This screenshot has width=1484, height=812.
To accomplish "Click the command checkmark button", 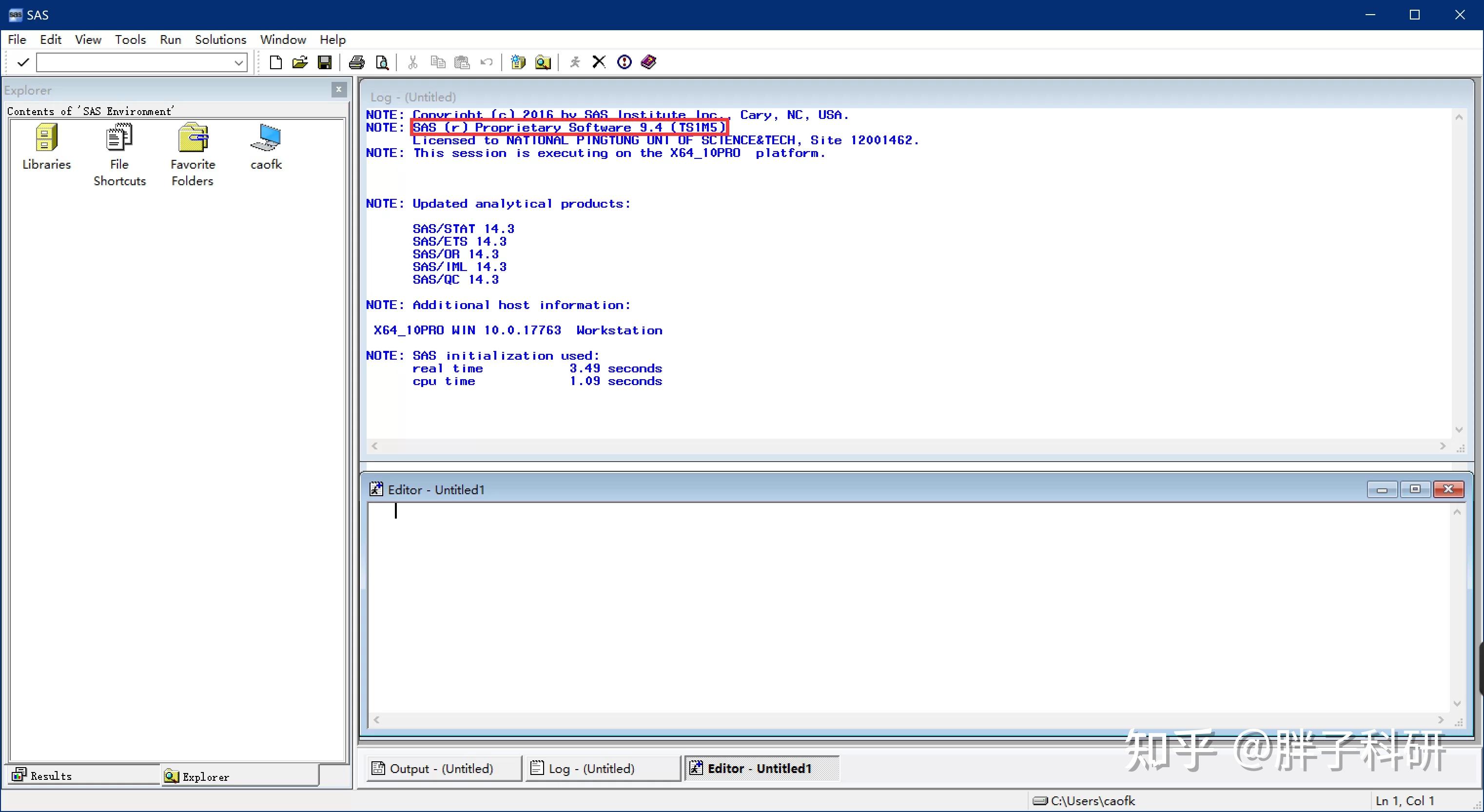I will [23, 62].
